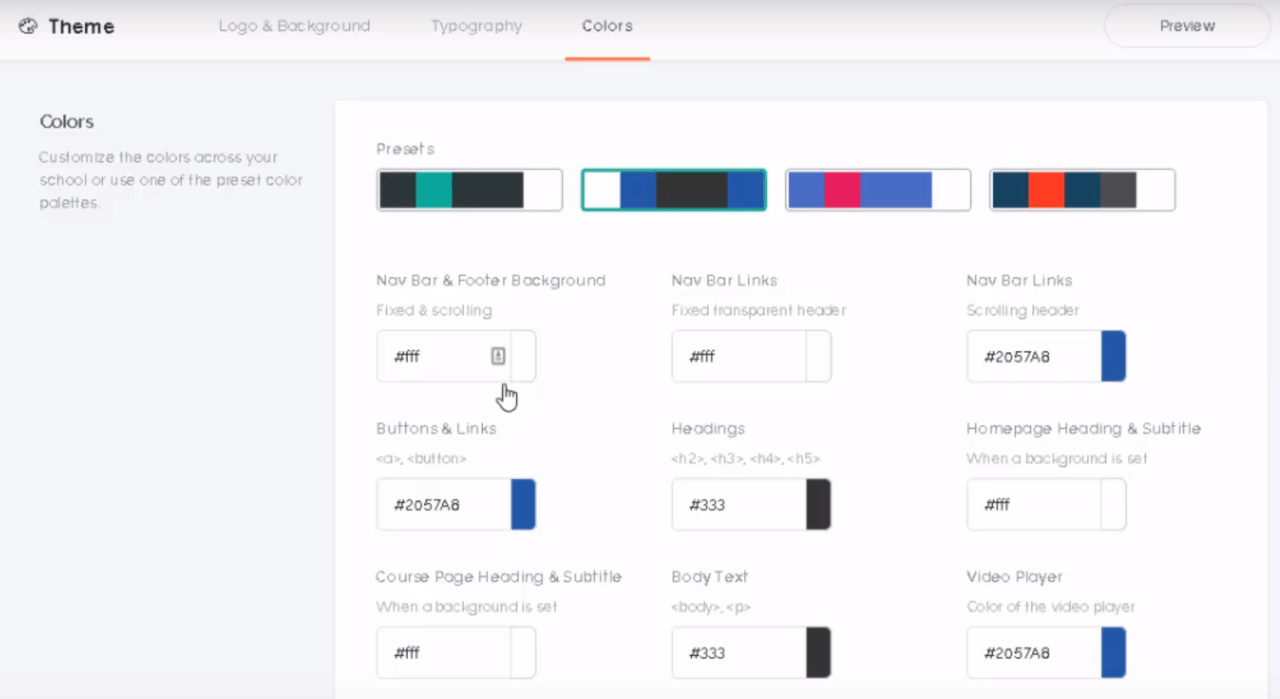Click the Preview button
1280x699 pixels.
pos(1187,26)
